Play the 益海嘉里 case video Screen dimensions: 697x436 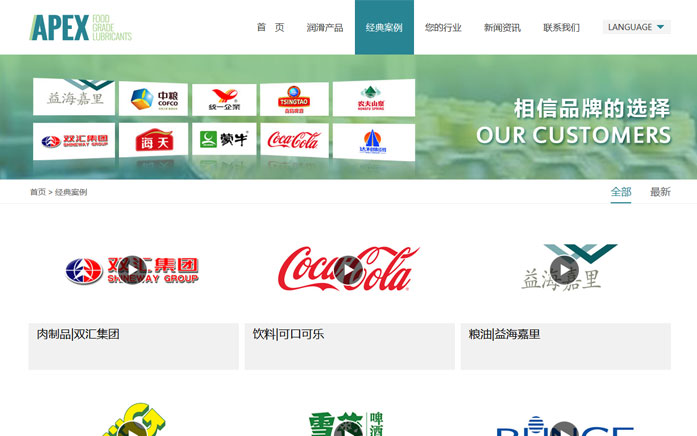coord(564,270)
